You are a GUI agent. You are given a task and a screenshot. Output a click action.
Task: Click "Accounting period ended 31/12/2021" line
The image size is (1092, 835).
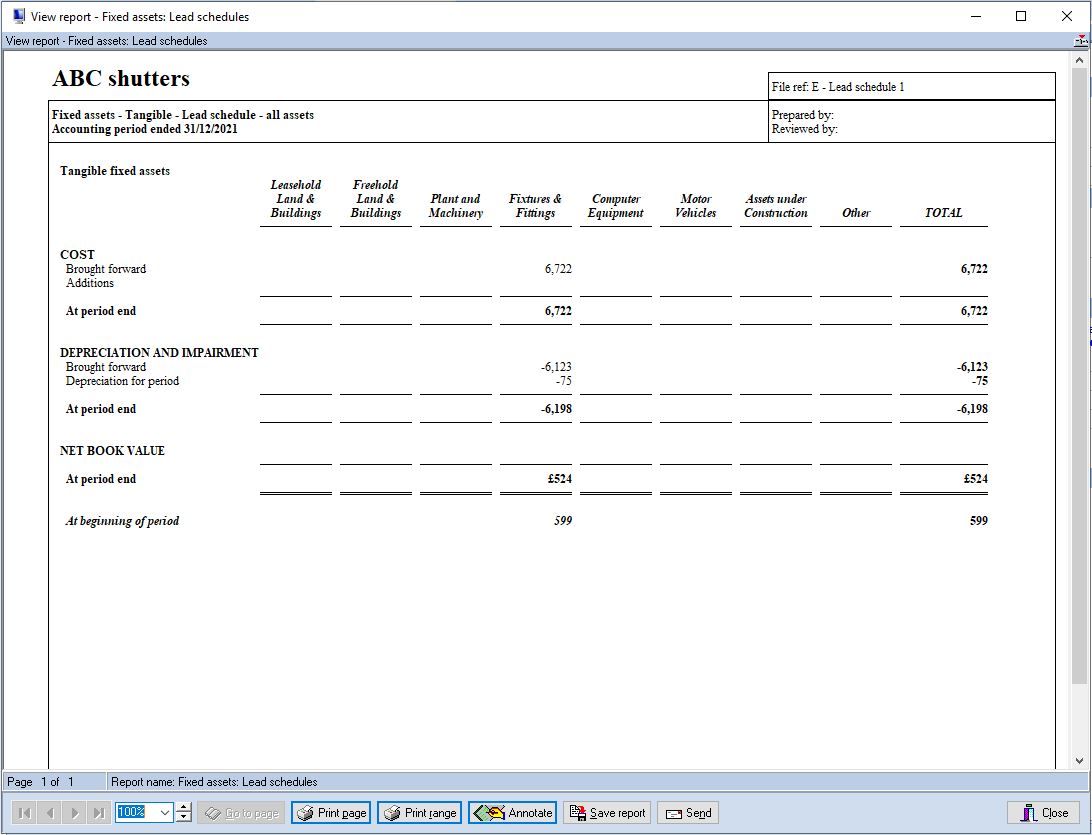(145, 129)
